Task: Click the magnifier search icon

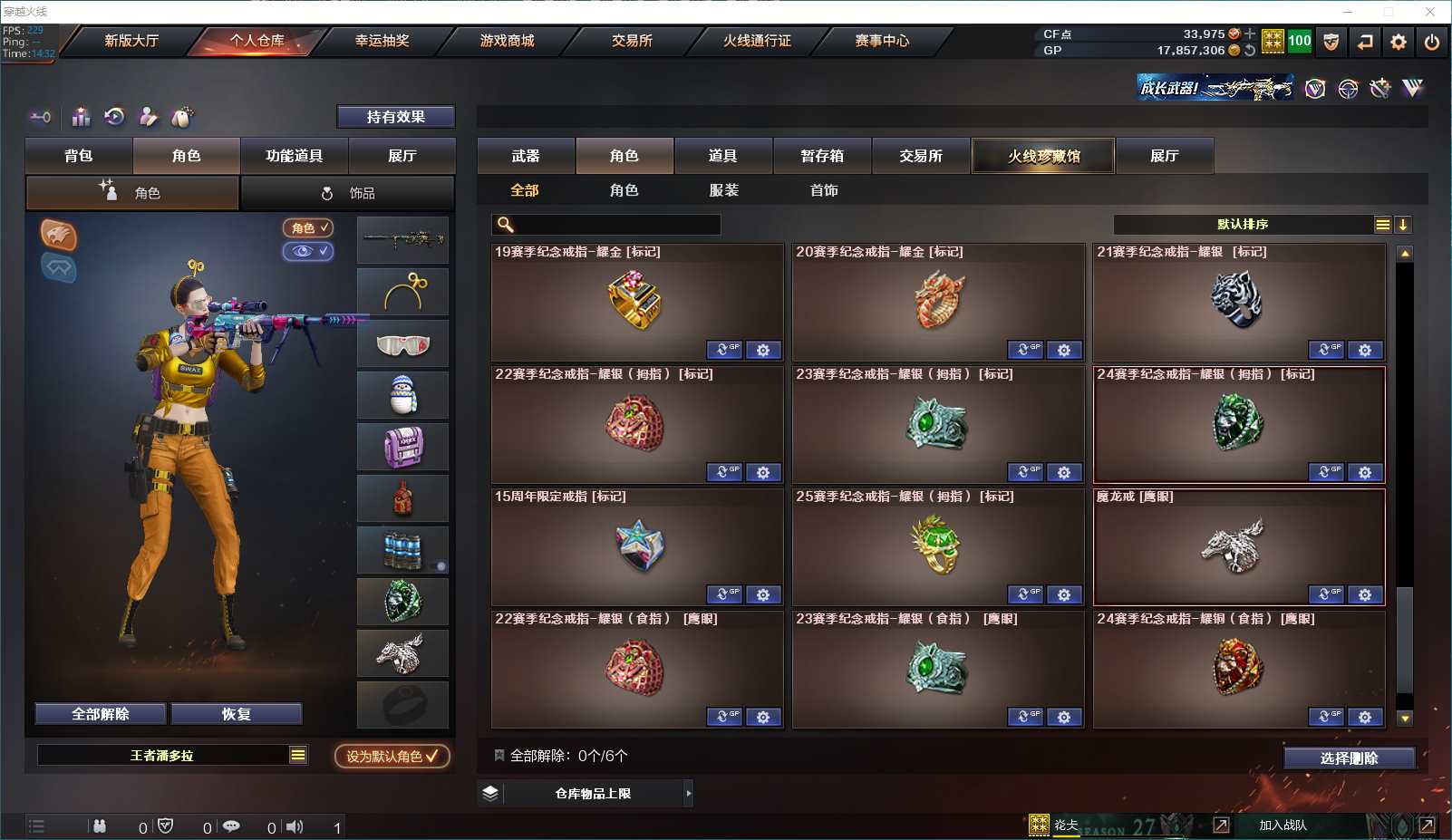Action: click(x=506, y=225)
